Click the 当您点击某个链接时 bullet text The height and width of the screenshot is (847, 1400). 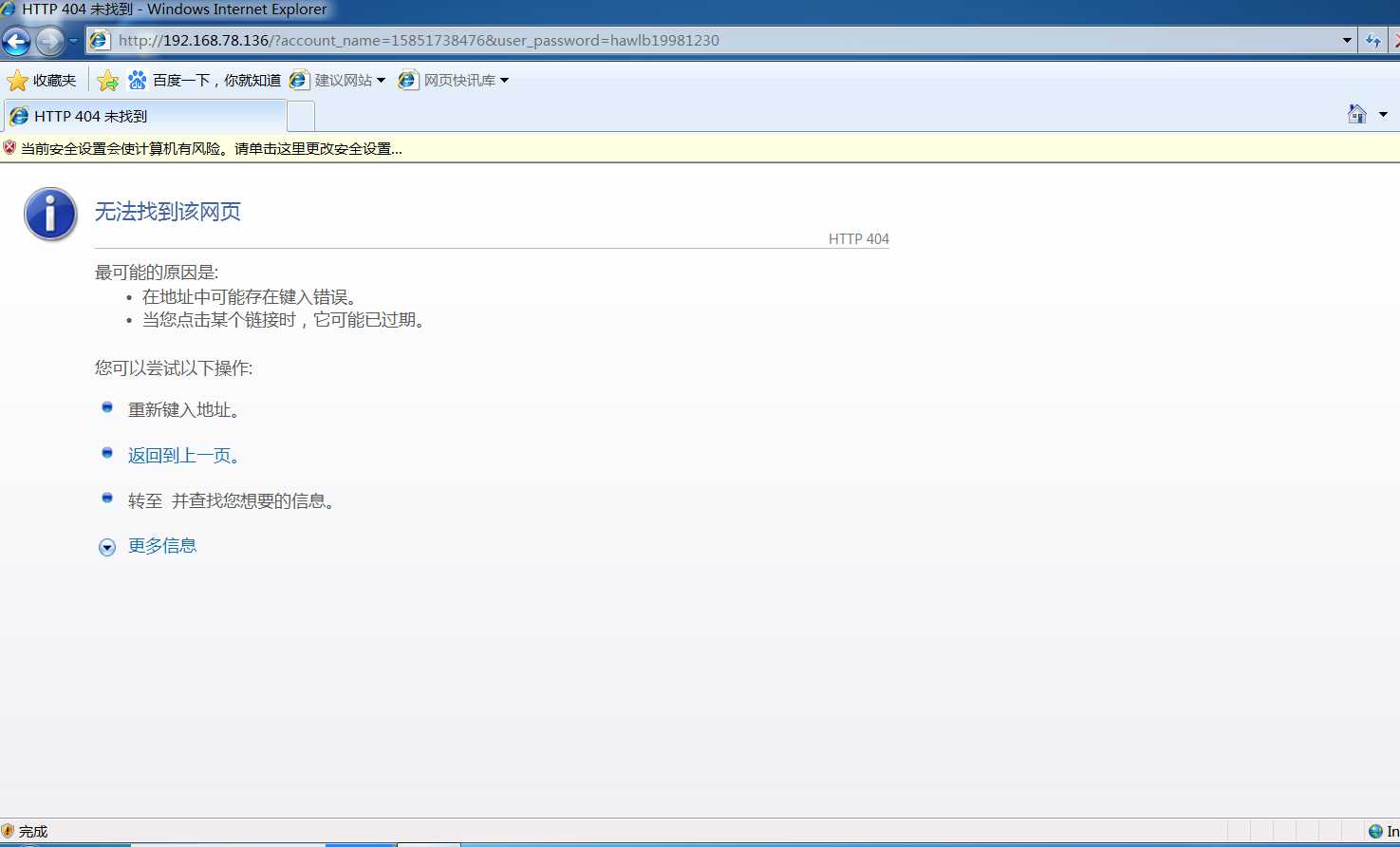point(286,319)
